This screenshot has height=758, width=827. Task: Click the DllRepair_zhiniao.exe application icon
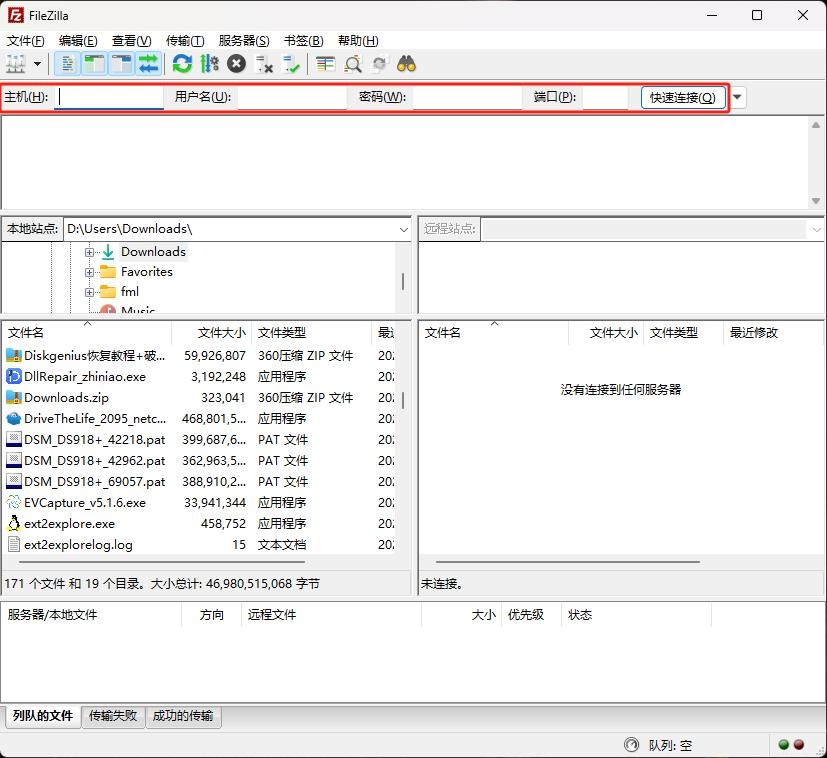[14, 377]
